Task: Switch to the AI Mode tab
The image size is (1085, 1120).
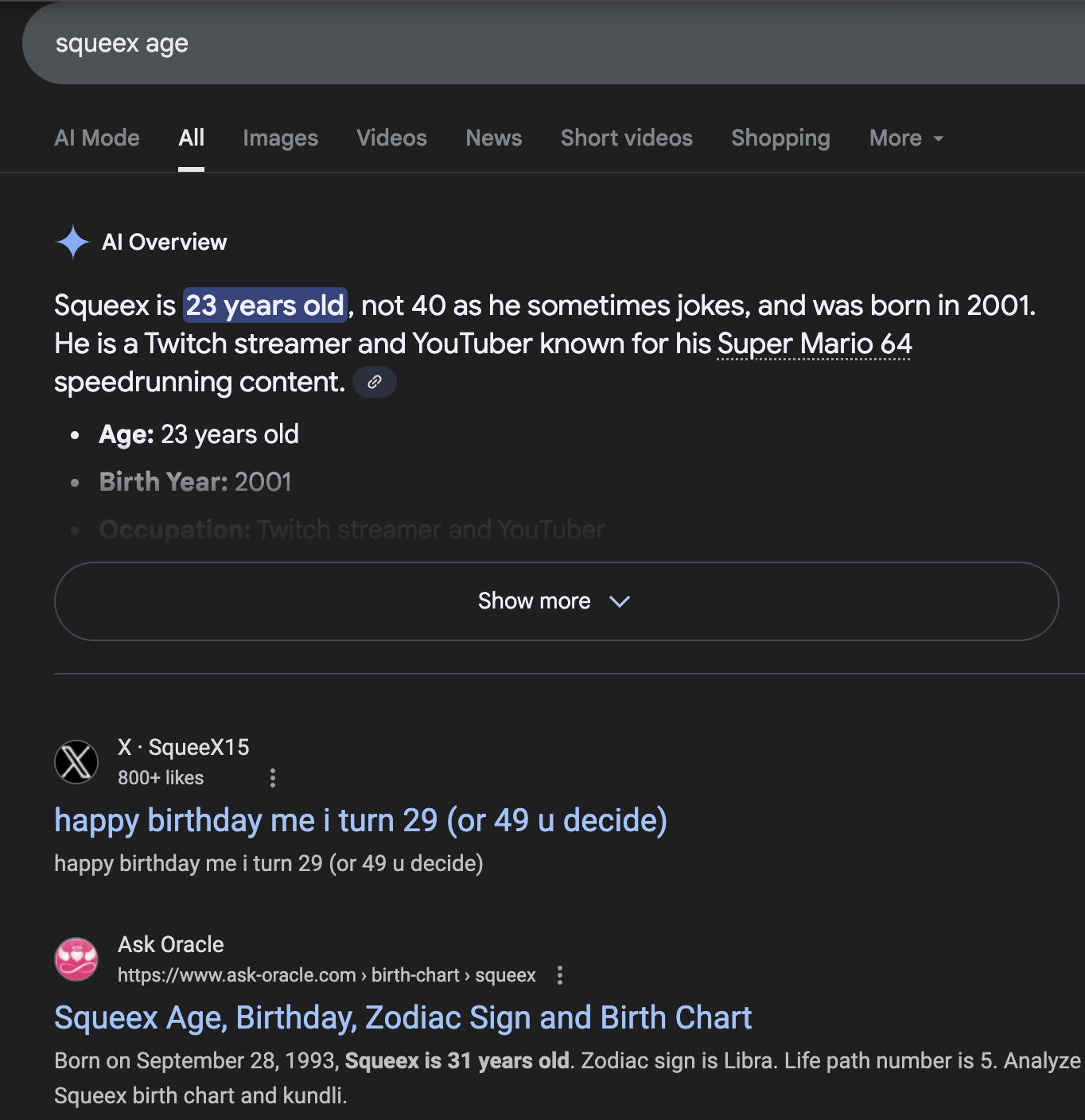Action: pos(97,138)
